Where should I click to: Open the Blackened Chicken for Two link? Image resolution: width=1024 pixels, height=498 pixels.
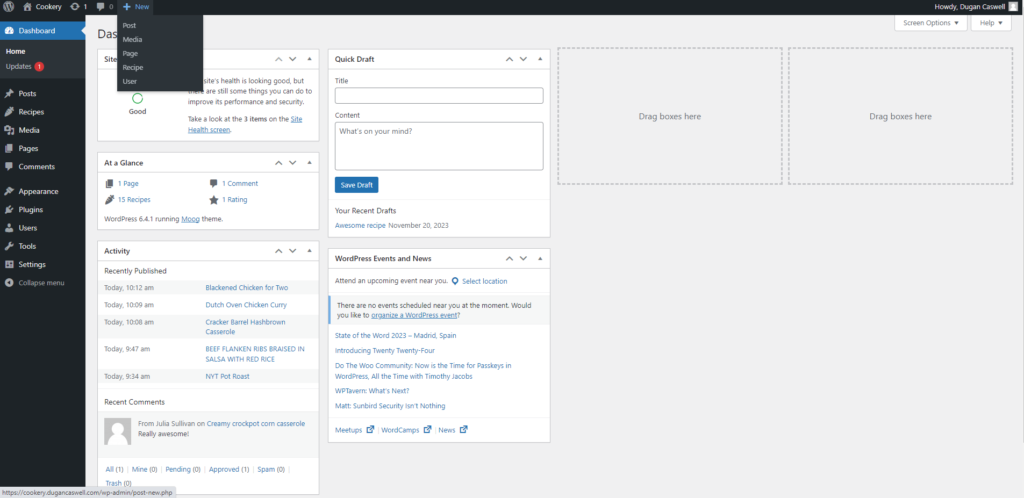tap(246, 288)
